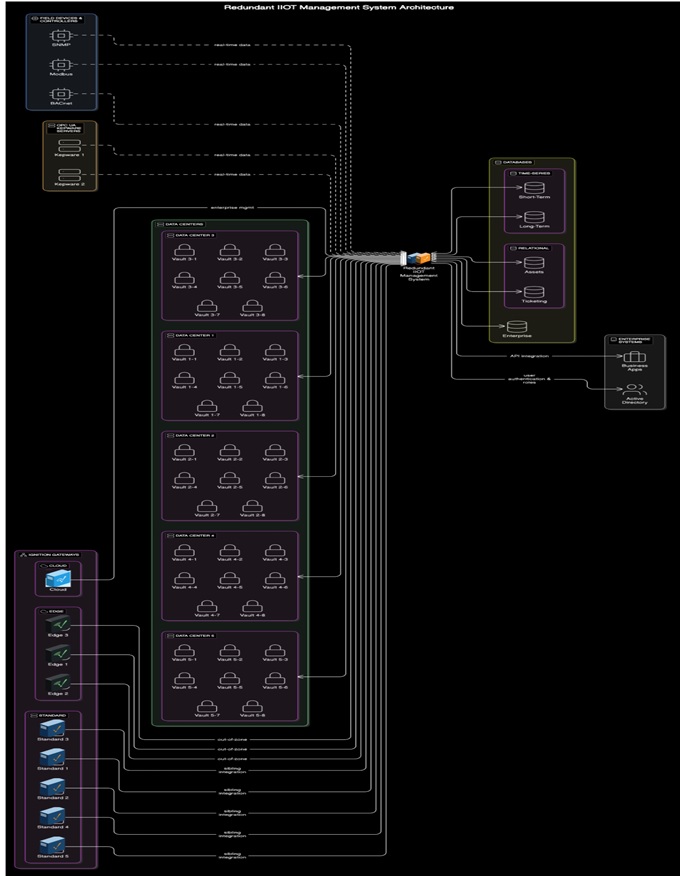Click the Business Apps briefcase icon
680x876 pixels.
point(635,359)
